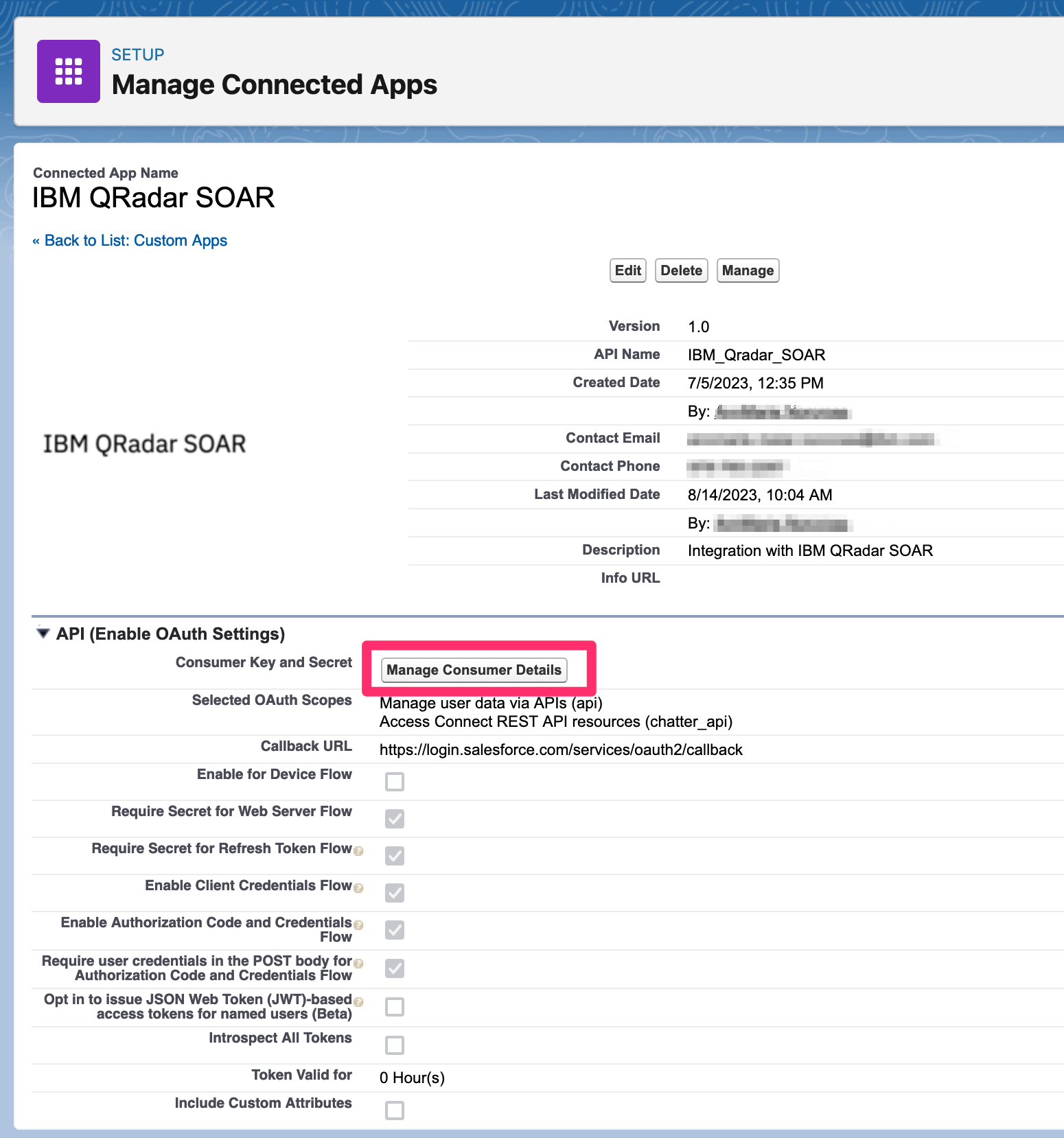Click scope Access Connect REST API resources (chatter_api)
This screenshot has height=1138, width=1064.
click(x=556, y=722)
